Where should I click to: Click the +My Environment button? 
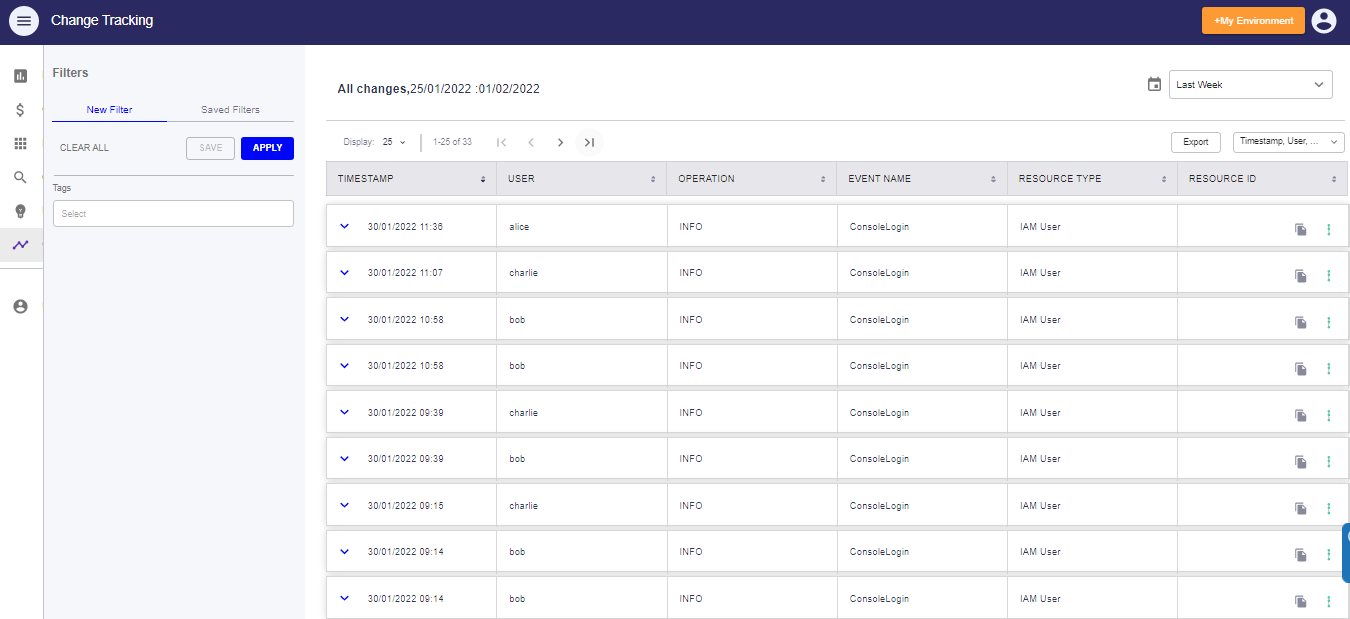coord(1253,21)
